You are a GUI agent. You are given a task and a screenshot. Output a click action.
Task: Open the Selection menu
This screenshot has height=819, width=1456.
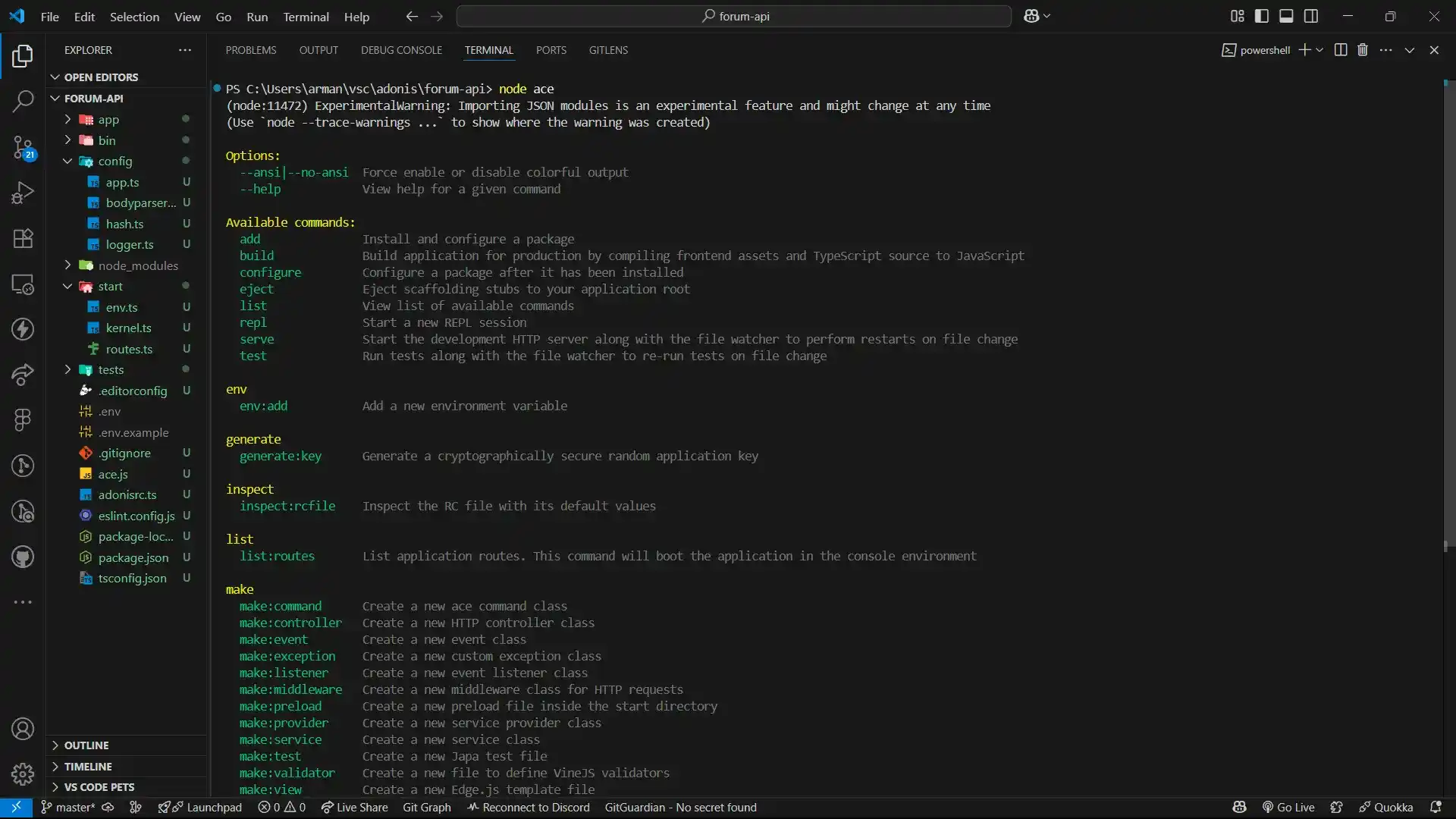[134, 16]
